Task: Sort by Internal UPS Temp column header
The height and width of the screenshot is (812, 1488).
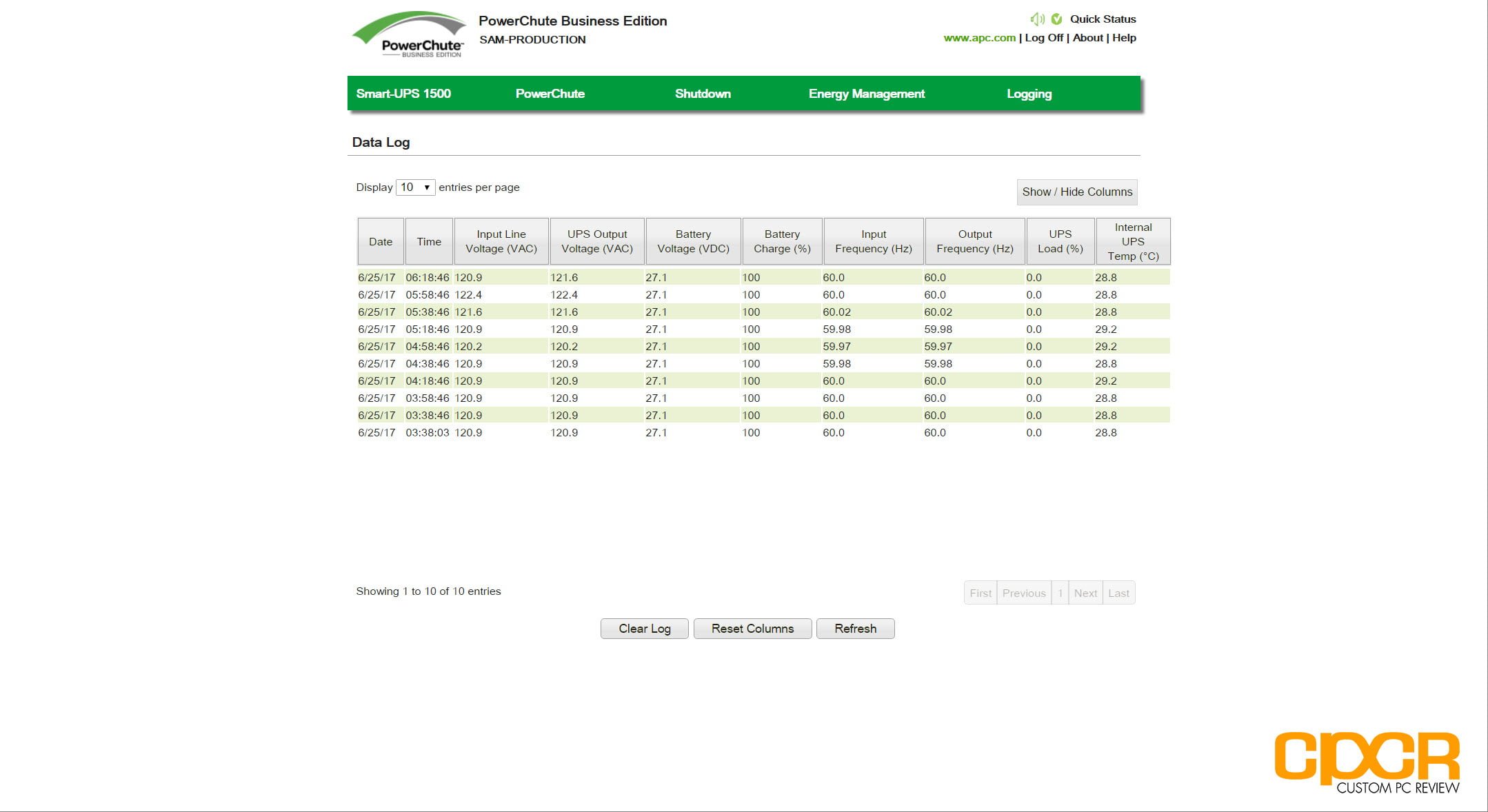Action: [1133, 241]
